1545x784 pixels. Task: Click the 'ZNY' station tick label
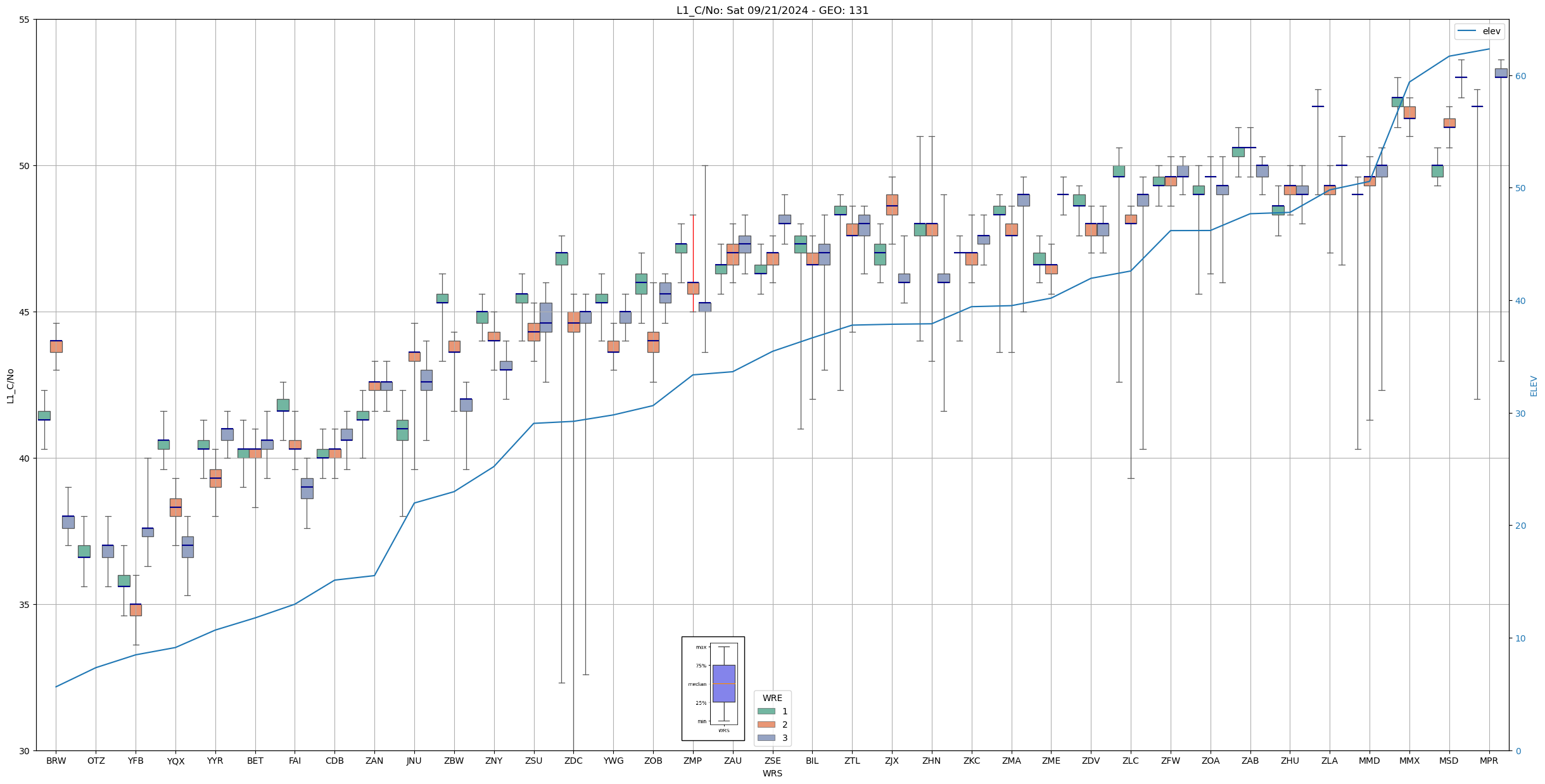coord(494,761)
